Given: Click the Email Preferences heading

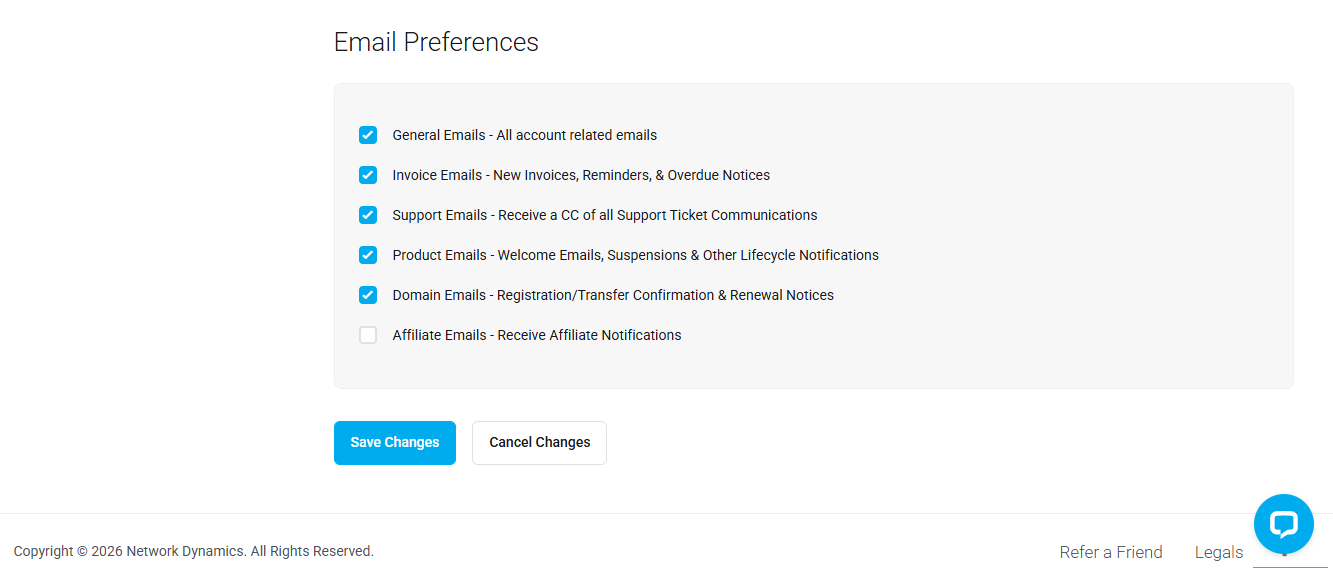Looking at the screenshot, I should (436, 42).
